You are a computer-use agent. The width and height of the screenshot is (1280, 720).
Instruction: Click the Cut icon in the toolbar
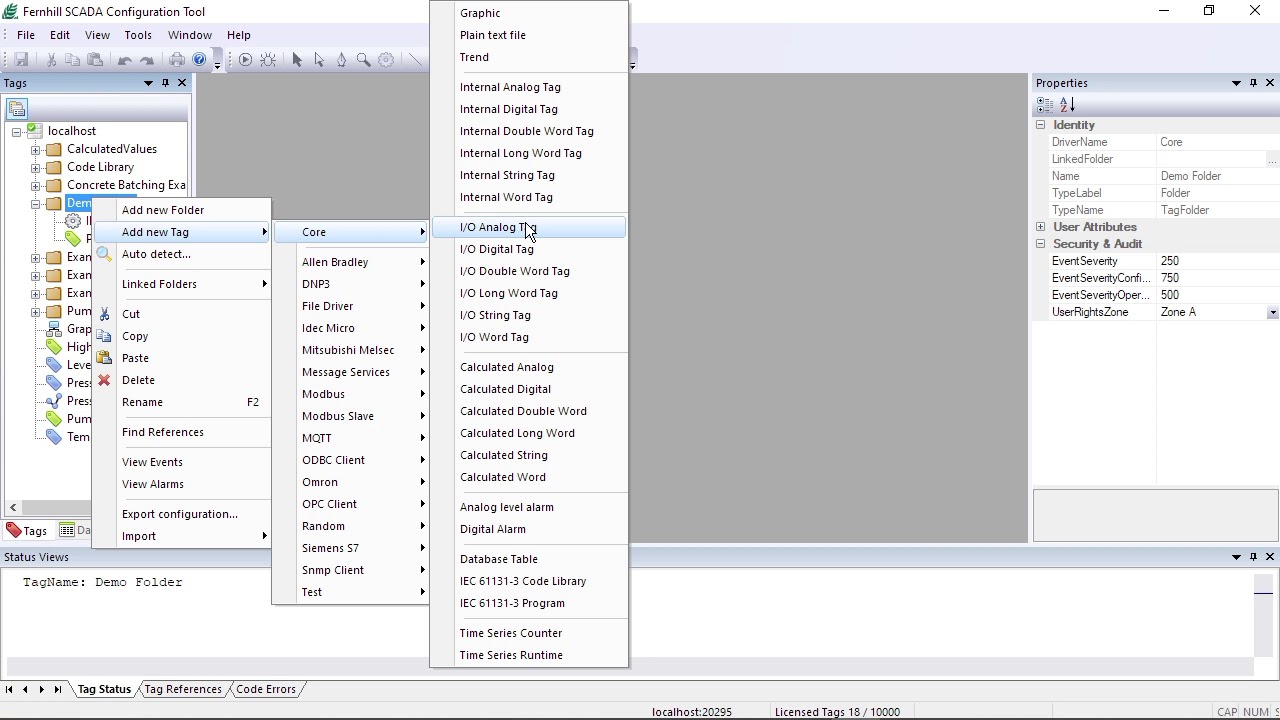(52, 60)
